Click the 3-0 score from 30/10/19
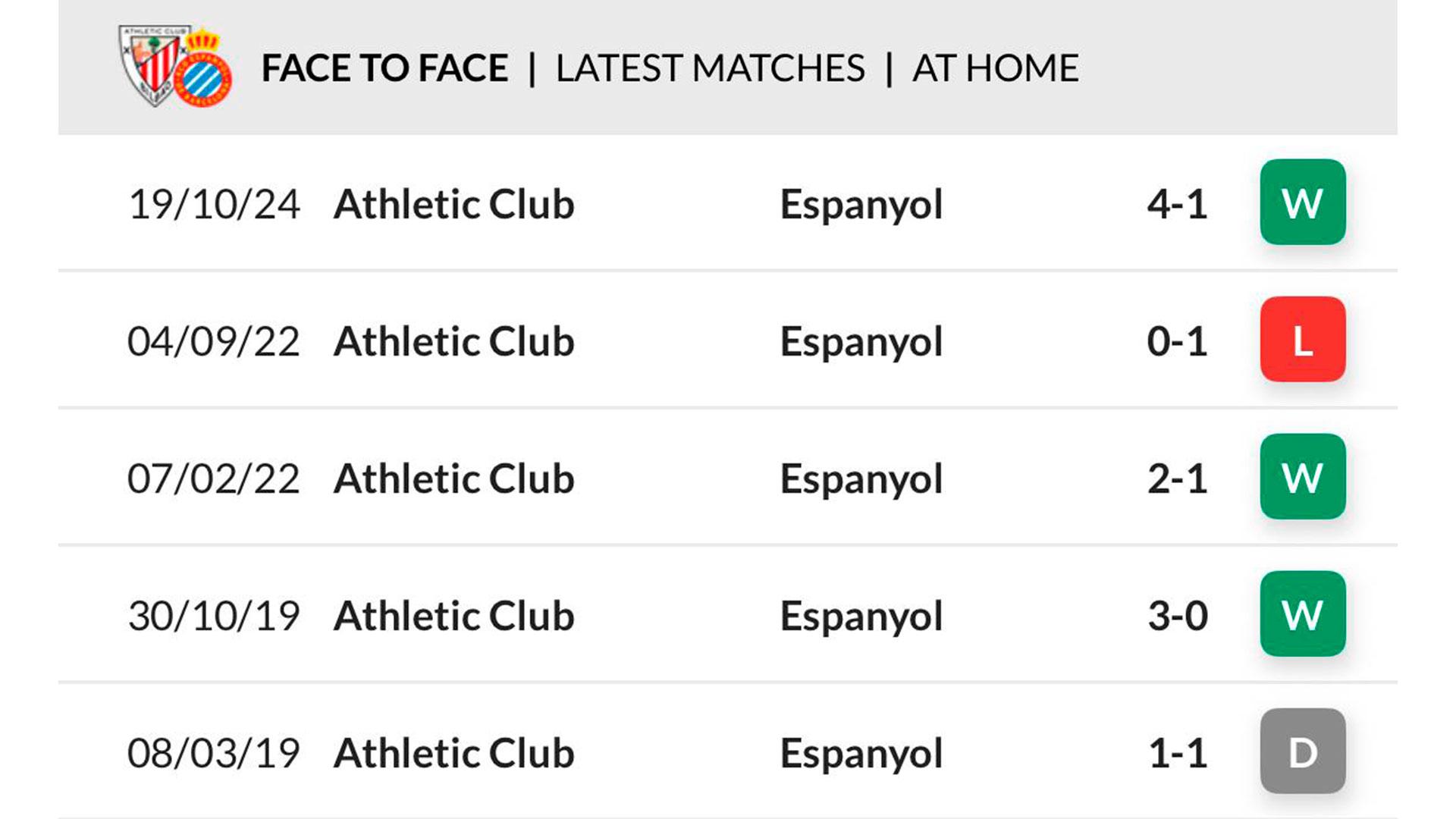1456x819 pixels. [1177, 616]
